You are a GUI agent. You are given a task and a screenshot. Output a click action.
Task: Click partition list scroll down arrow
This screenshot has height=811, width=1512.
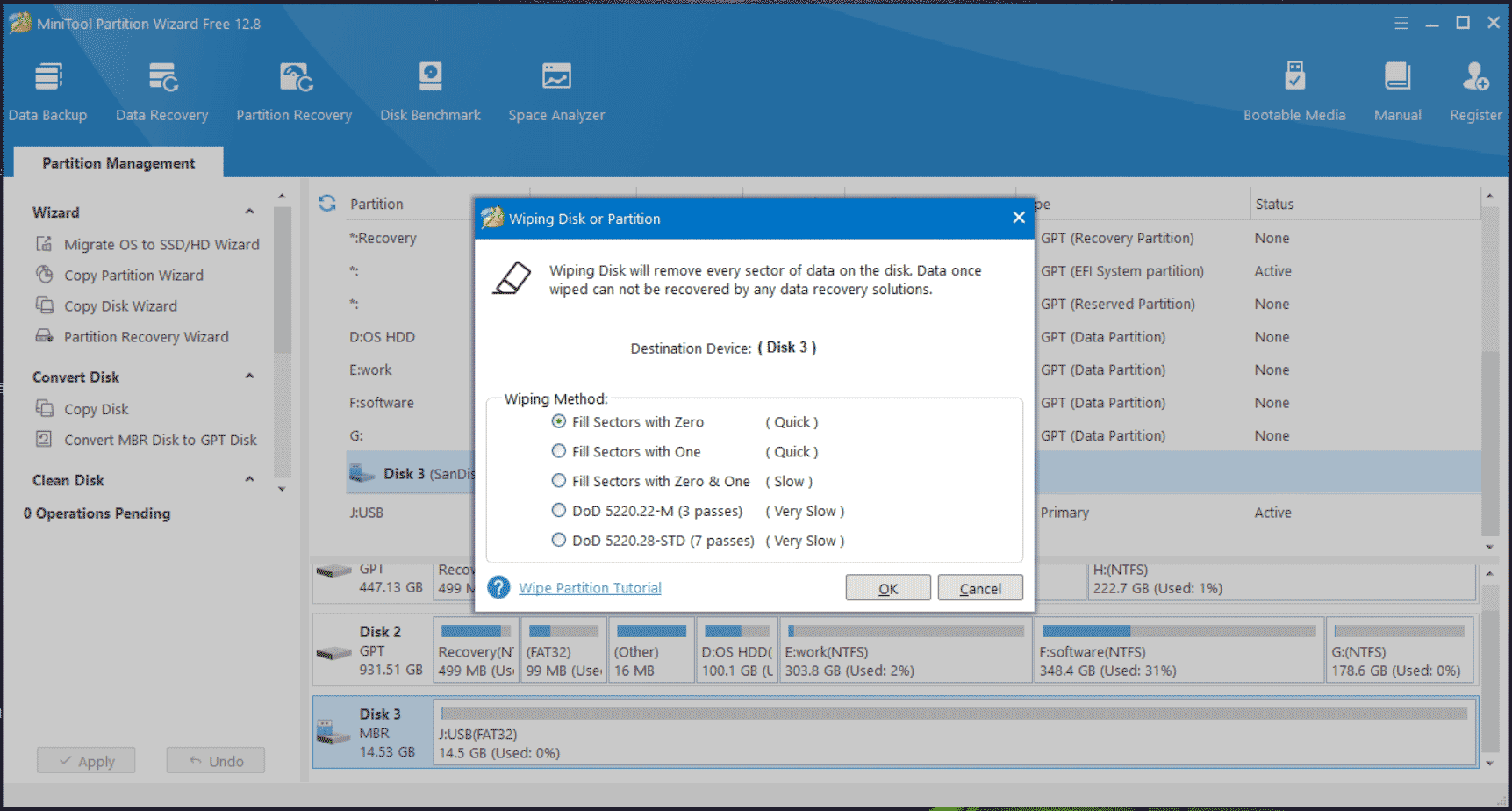pos(1489,547)
